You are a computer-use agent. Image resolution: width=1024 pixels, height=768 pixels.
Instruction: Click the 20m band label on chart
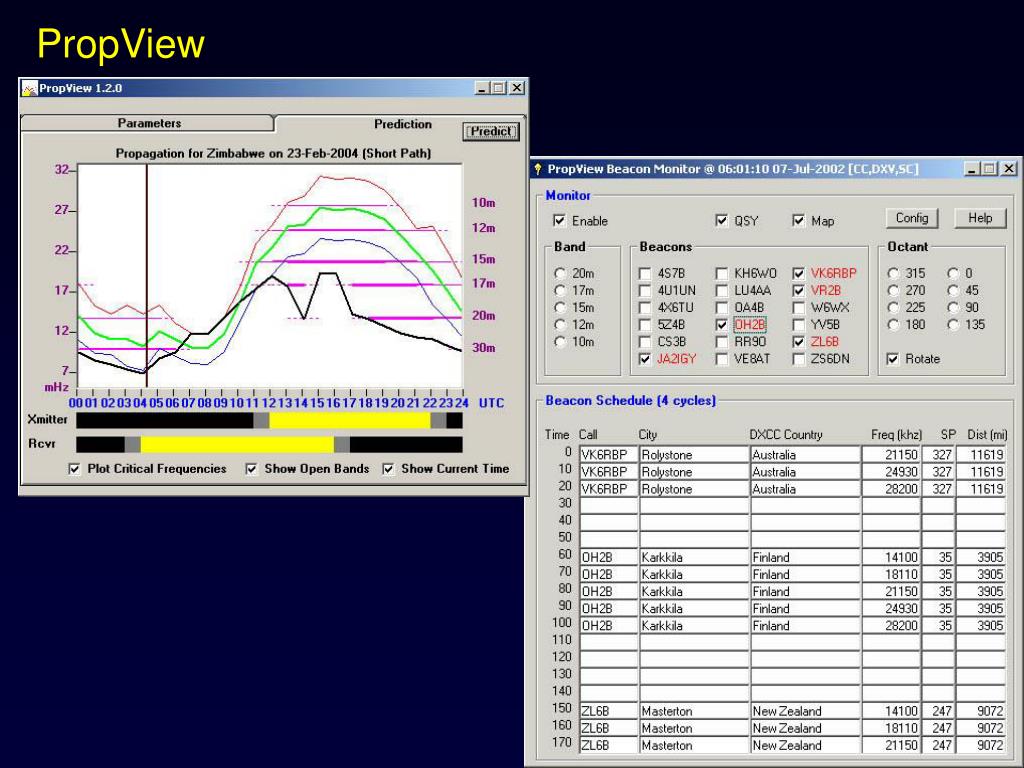click(484, 315)
